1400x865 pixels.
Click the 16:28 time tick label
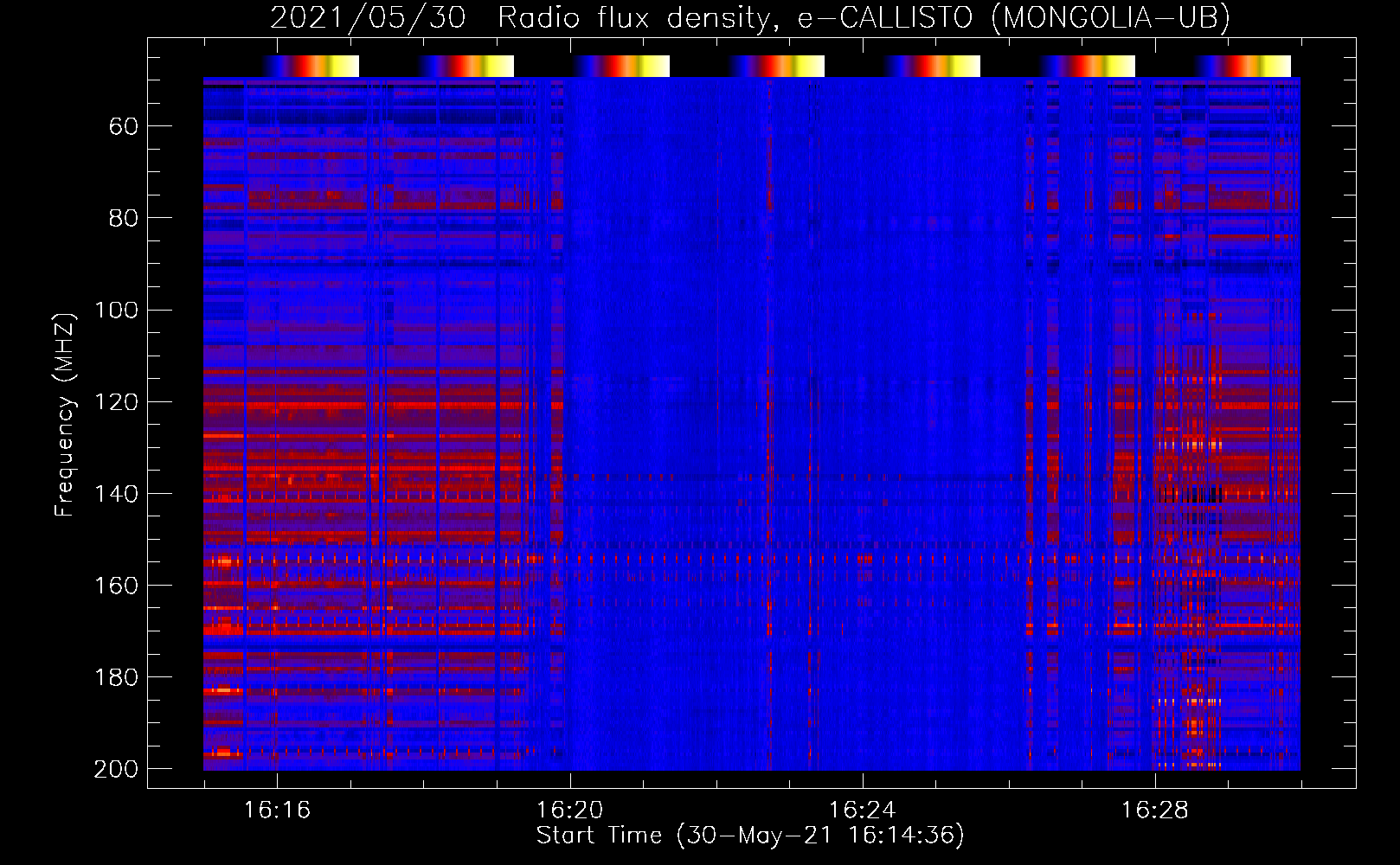pos(1154,811)
